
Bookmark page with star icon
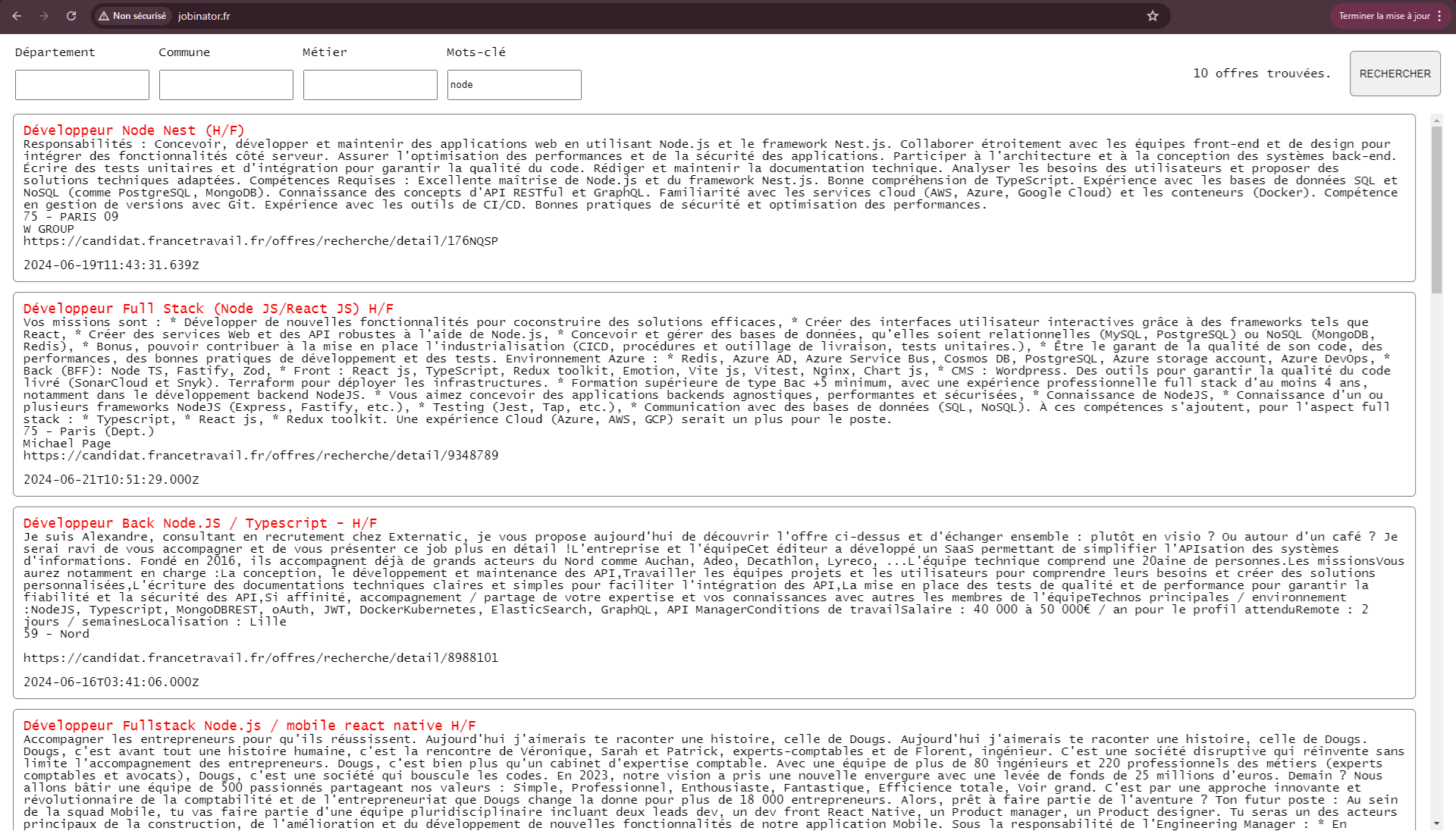click(1153, 16)
